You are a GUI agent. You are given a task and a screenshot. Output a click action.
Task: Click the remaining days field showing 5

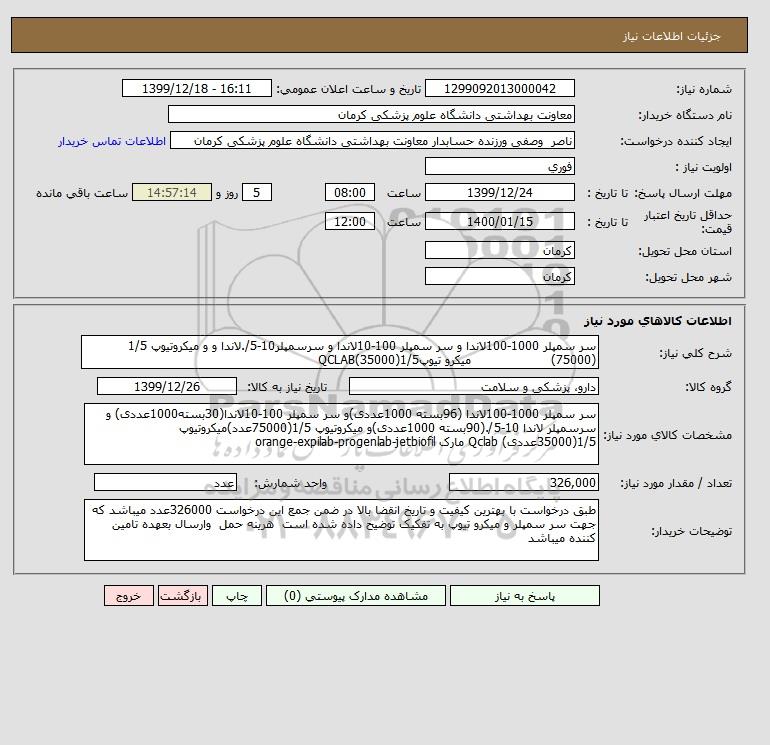pos(256,193)
